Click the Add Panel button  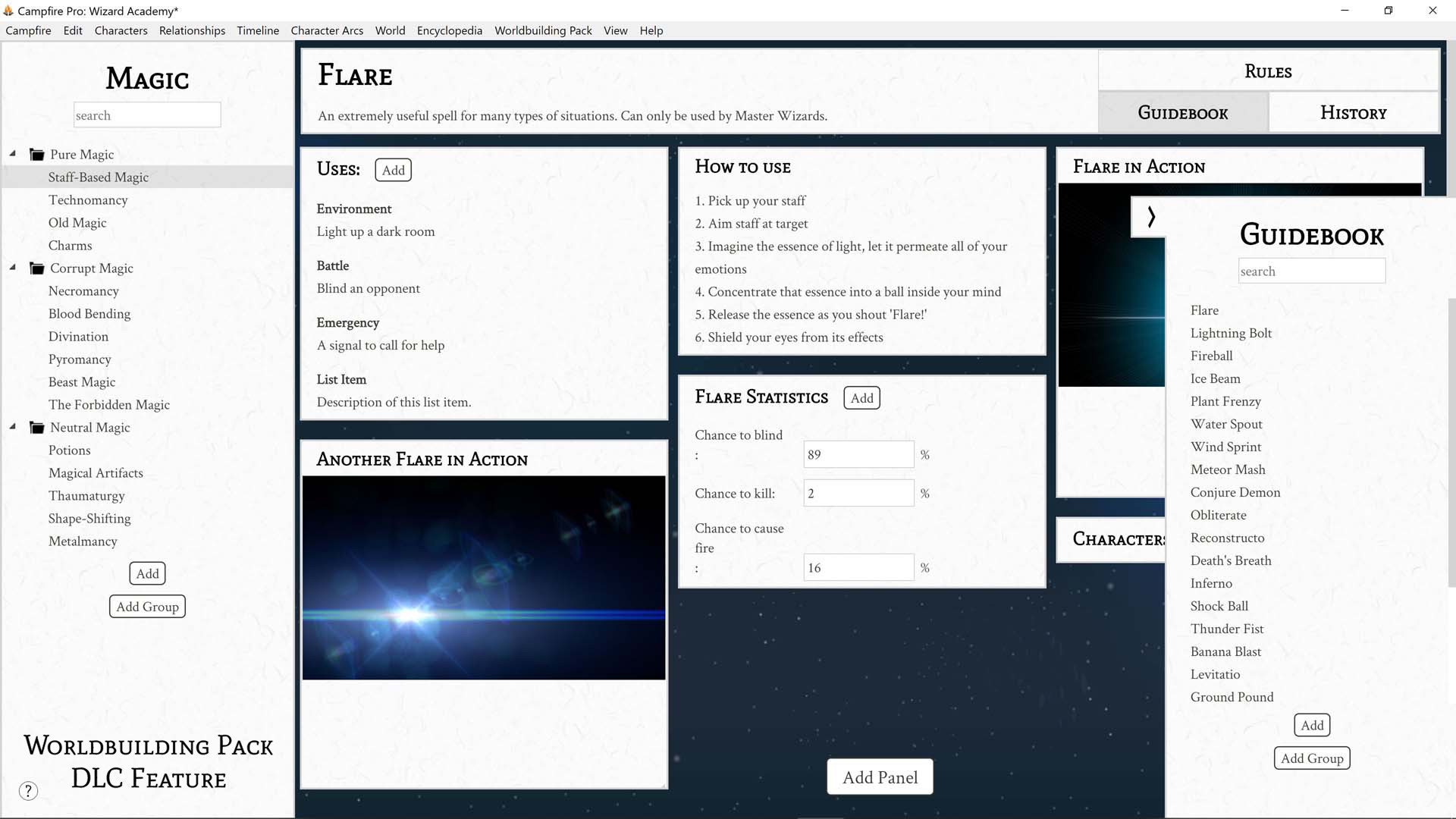coord(880,777)
